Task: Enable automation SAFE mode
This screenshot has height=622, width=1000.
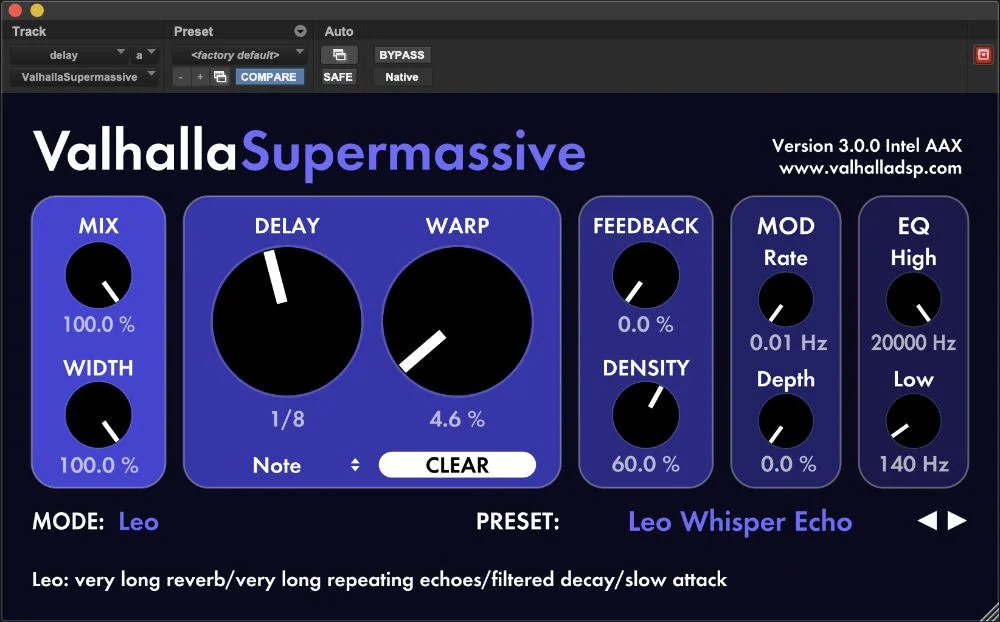Action: pos(338,77)
